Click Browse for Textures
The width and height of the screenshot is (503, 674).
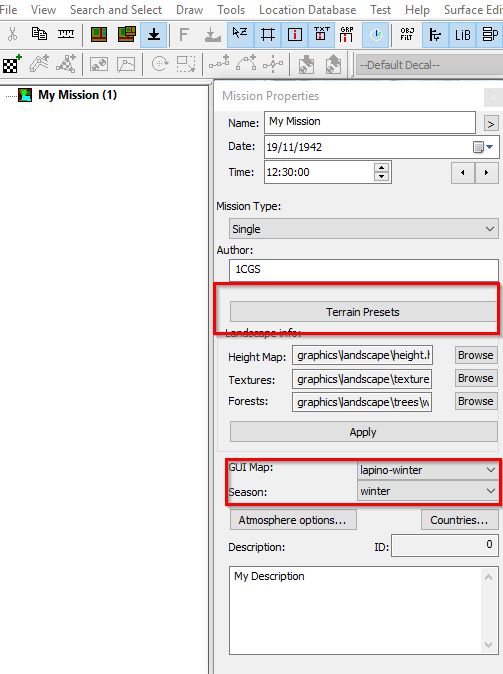click(475, 378)
